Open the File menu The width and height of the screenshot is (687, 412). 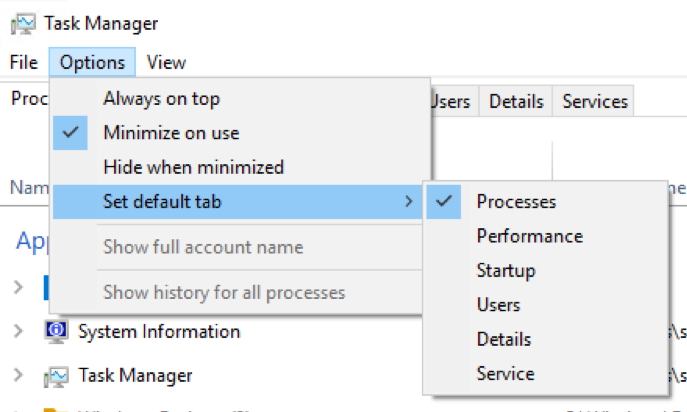tap(23, 62)
